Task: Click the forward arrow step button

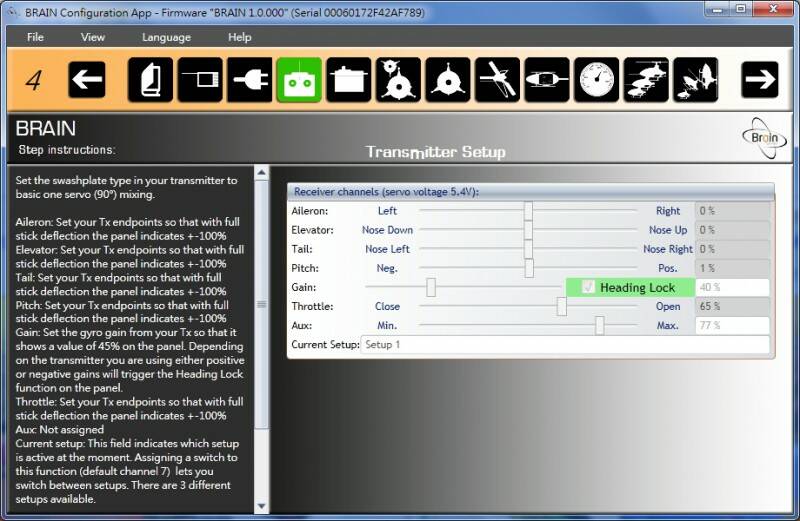Action: point(760,80)
